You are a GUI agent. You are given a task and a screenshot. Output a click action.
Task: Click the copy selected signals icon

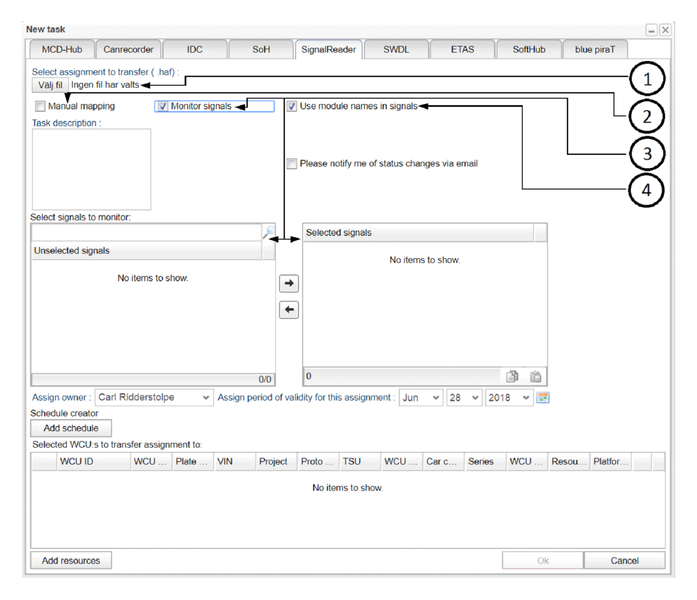click(512, 377)
